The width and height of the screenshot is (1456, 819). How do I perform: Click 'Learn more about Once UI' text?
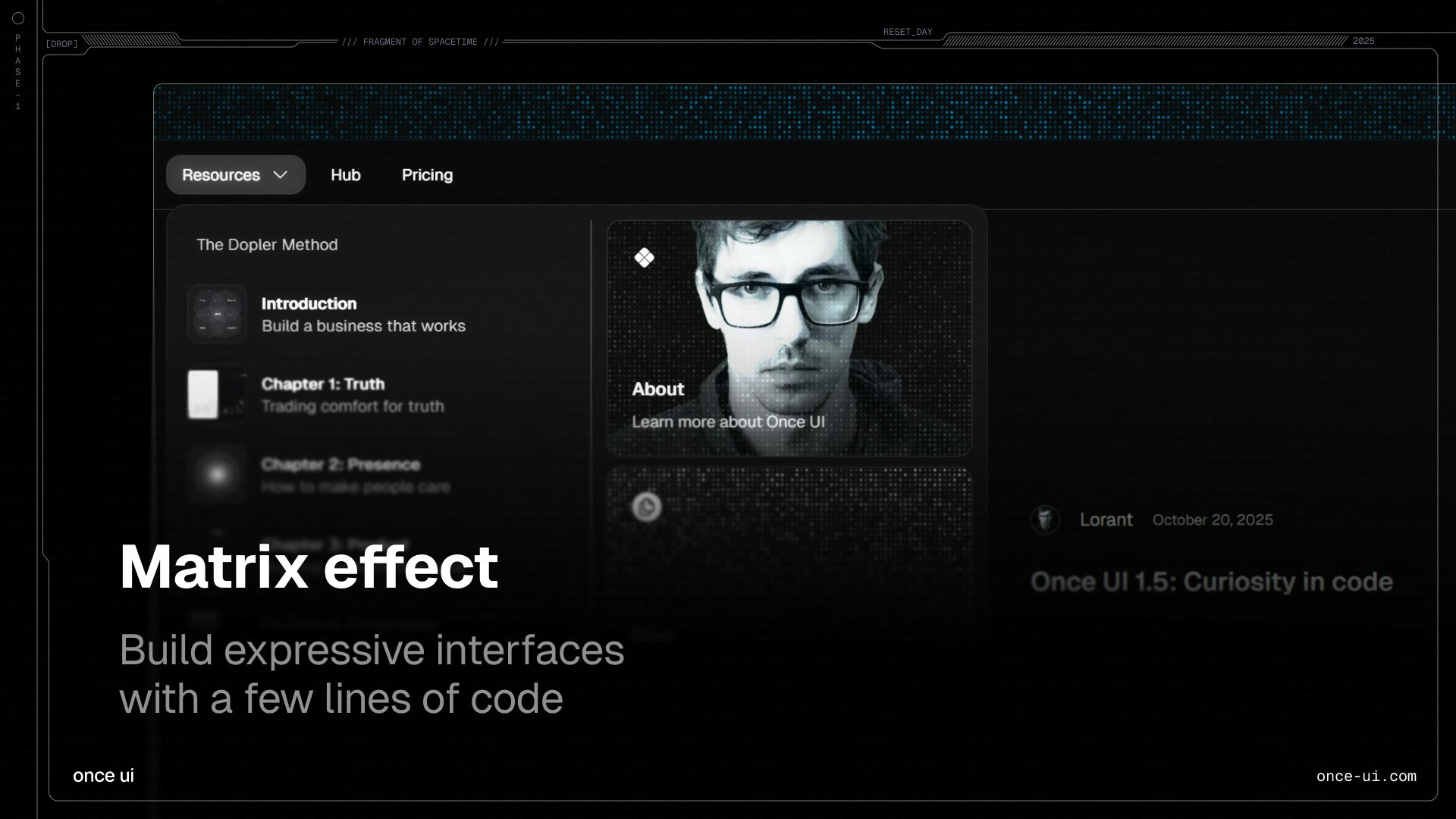pyautogui.click(x=728, y=422)
